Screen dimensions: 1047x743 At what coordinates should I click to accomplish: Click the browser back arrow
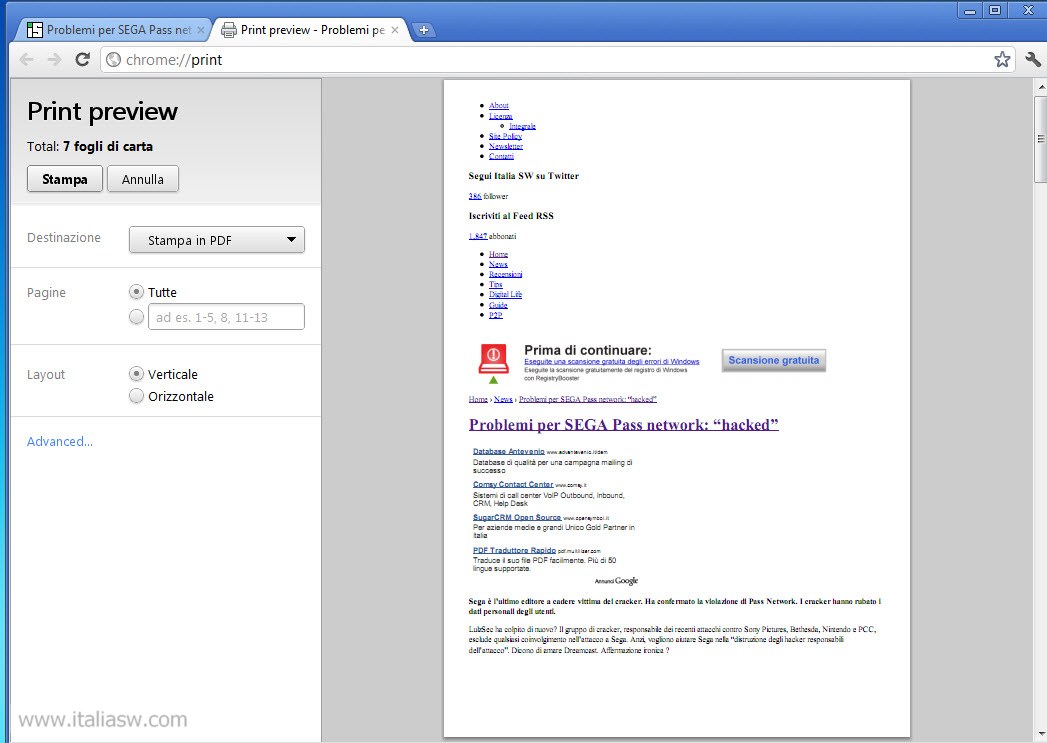(x=27, y=59)
